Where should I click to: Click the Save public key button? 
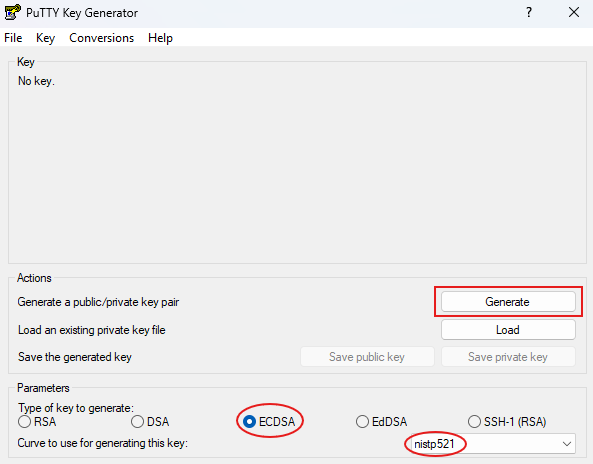point(367,357)
